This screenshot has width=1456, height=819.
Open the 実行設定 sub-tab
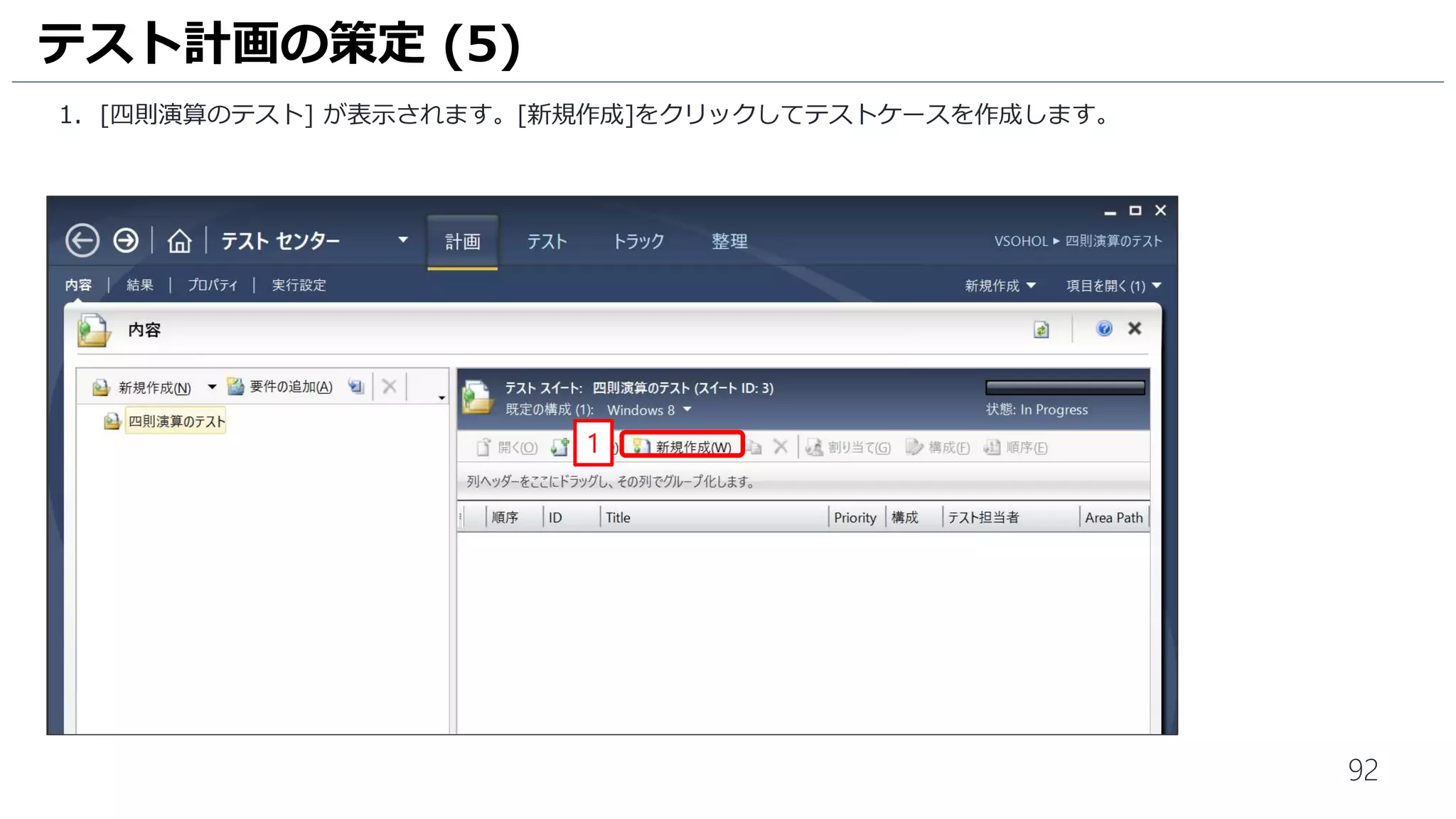pos(299,285)
